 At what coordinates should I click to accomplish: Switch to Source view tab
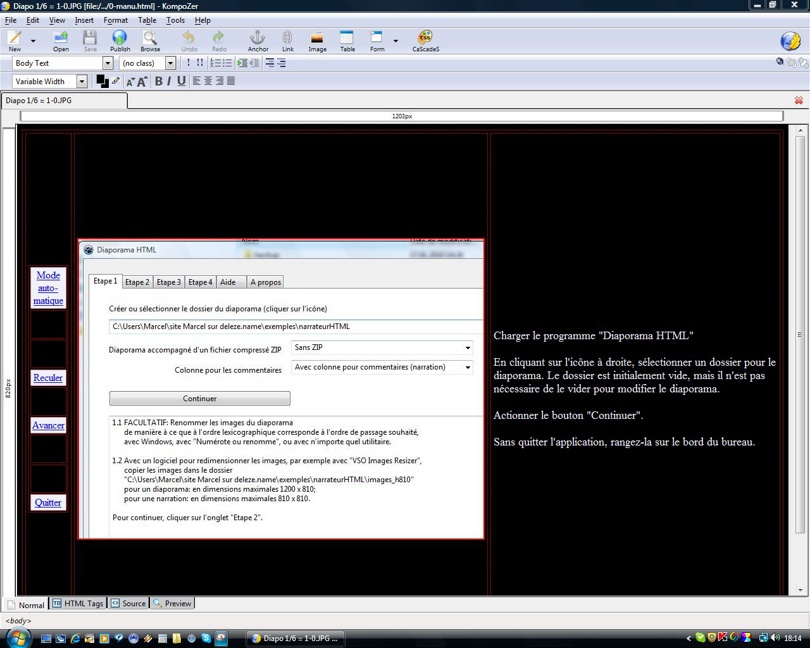129,603
